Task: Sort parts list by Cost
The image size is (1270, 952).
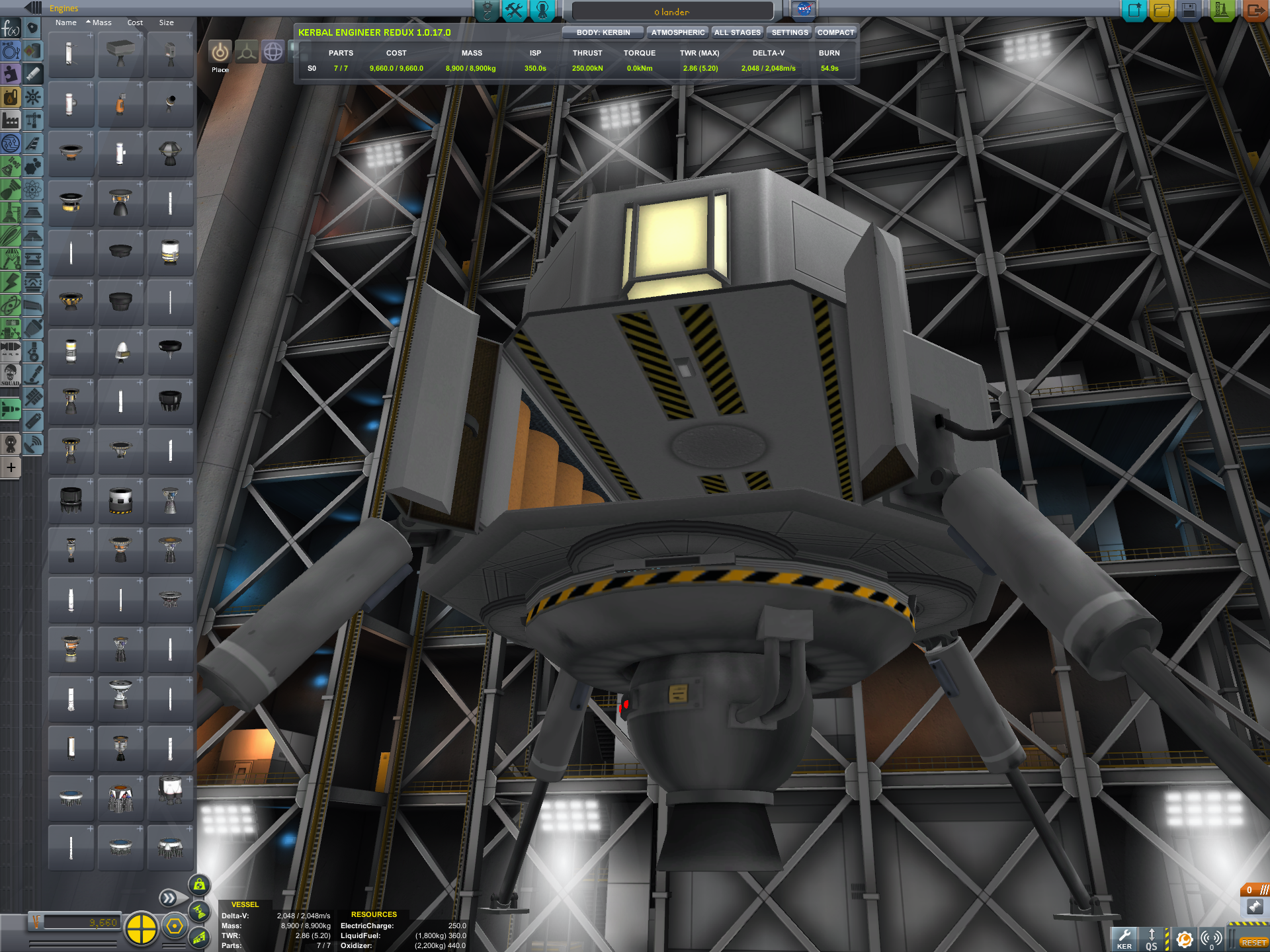Action: click(x=135, y=22)
